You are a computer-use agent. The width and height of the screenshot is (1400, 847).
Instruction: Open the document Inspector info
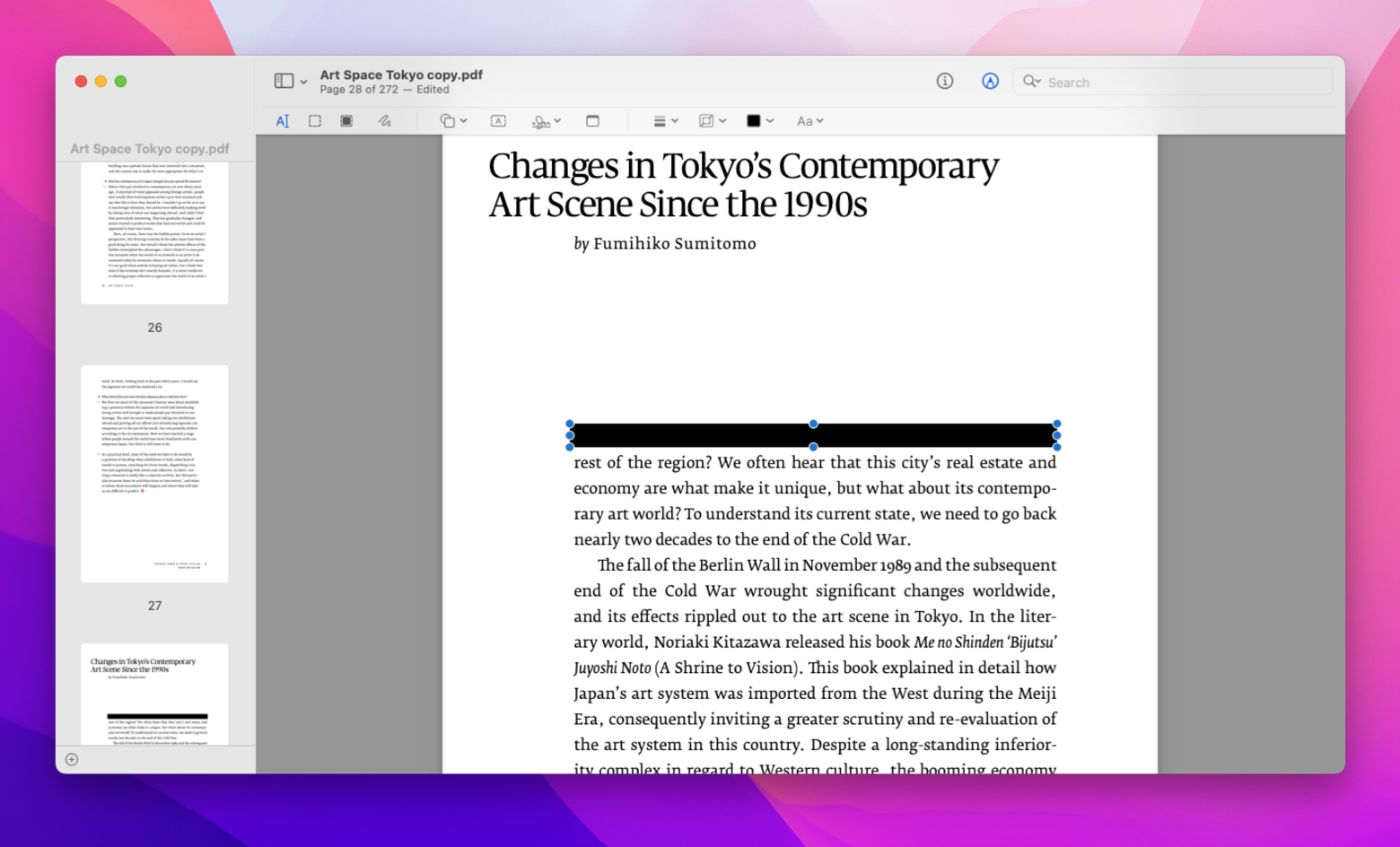[945, 81]
